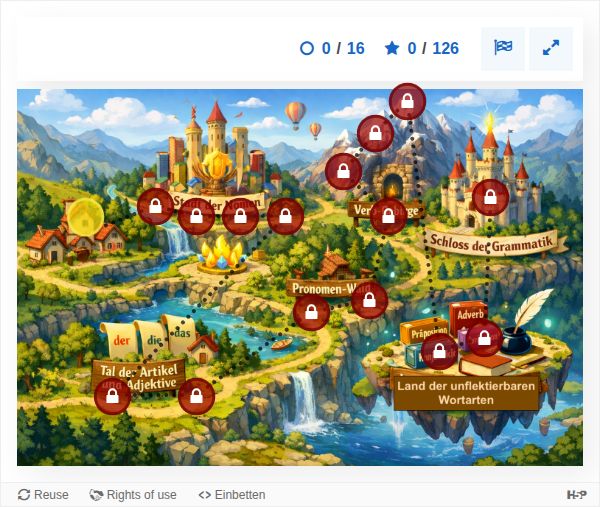Click the 0 / 126 star score counter

point(422,49)
